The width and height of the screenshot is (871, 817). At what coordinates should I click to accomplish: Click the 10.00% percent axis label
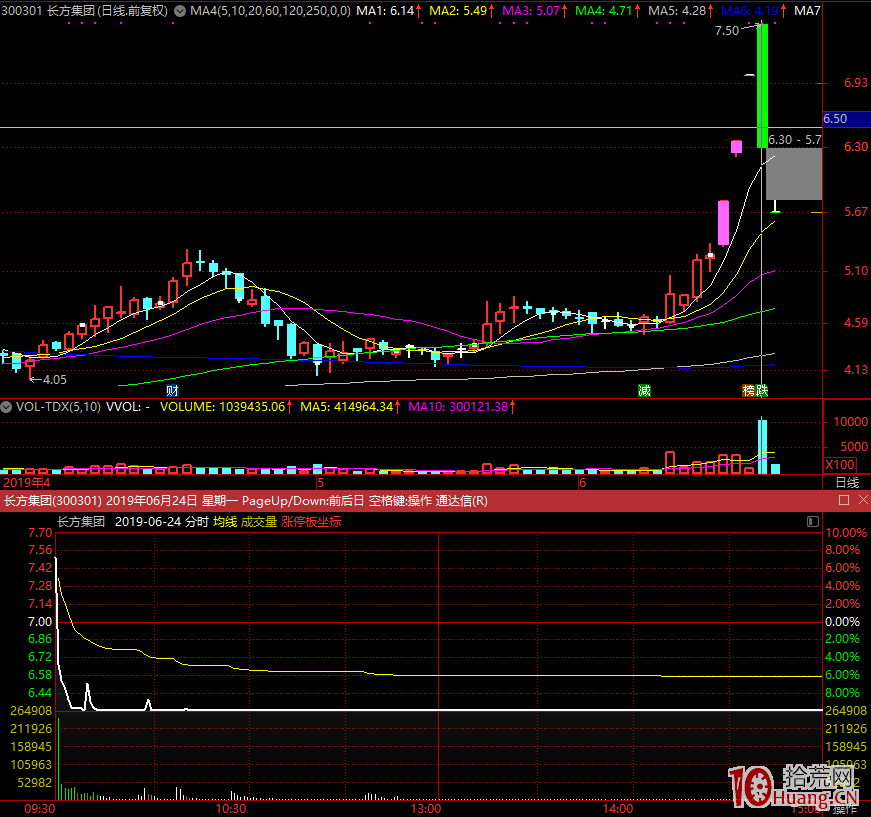[846, 533]
